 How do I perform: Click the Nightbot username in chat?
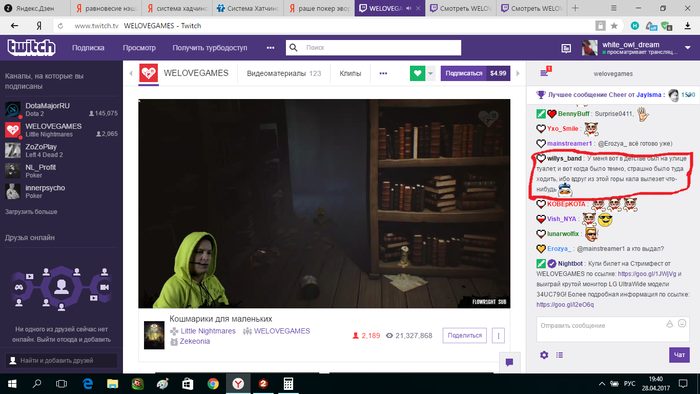[x=570, y=263]
